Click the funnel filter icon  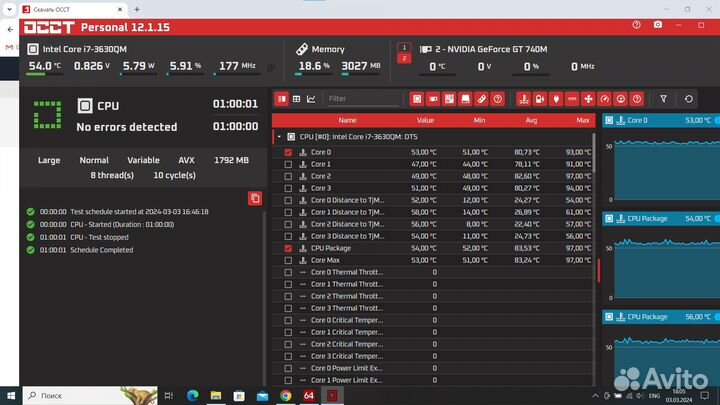pos(664,99)
